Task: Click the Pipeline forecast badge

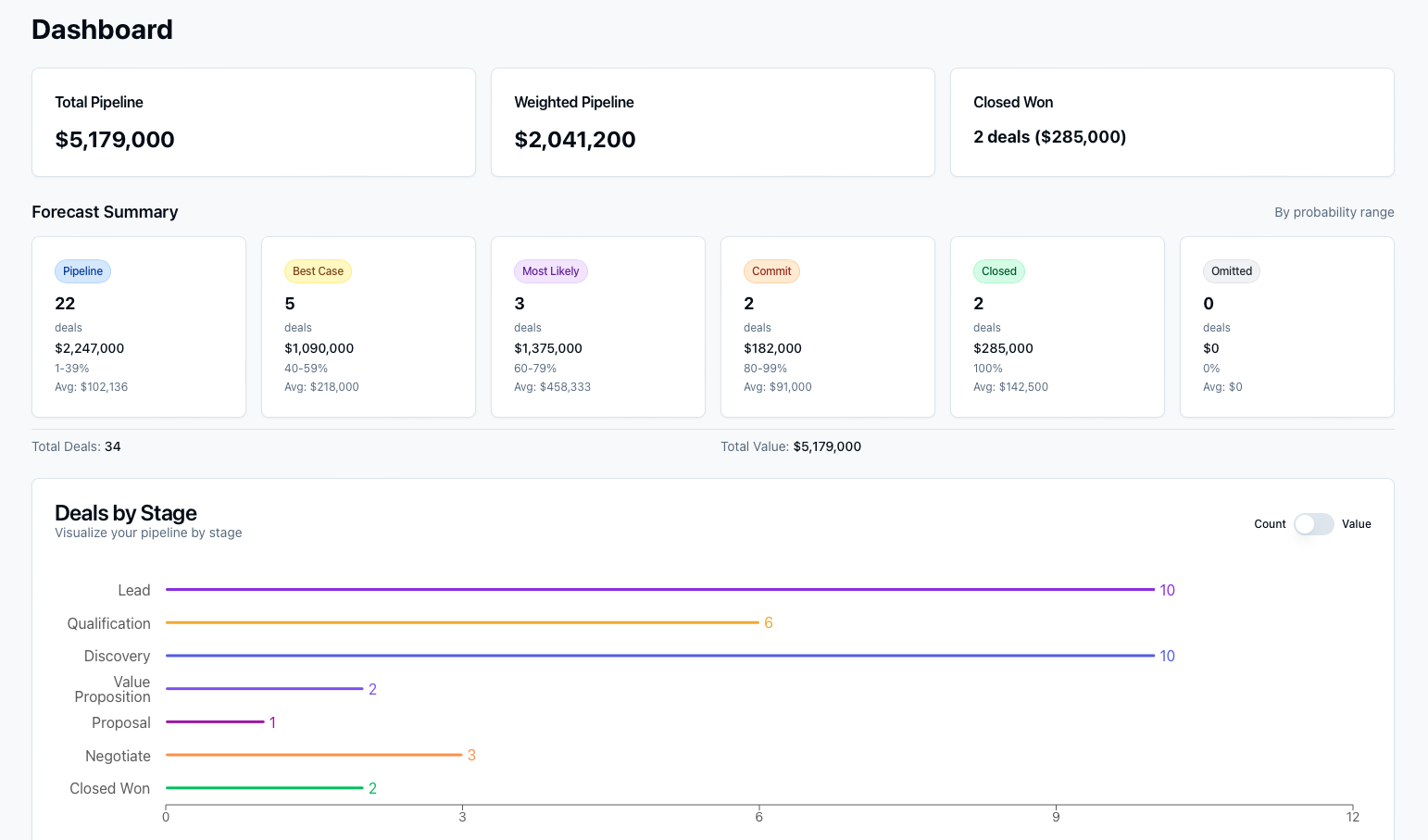Action: tap(82, 271)
